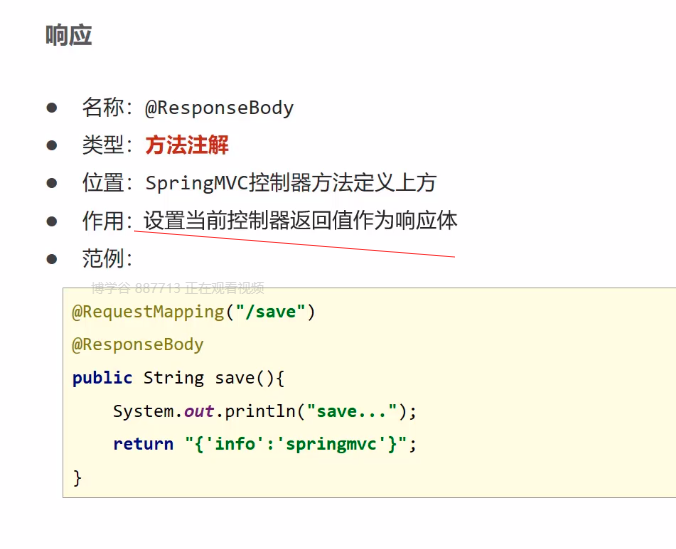Screen dimensions: 676x549
Task: Click the bullet dot before 作用
Action: [x=52, y=220]
